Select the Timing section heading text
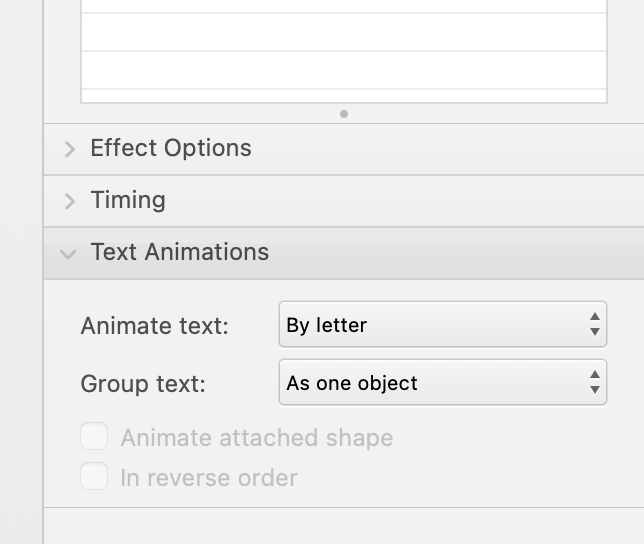 tap(128, 200)
